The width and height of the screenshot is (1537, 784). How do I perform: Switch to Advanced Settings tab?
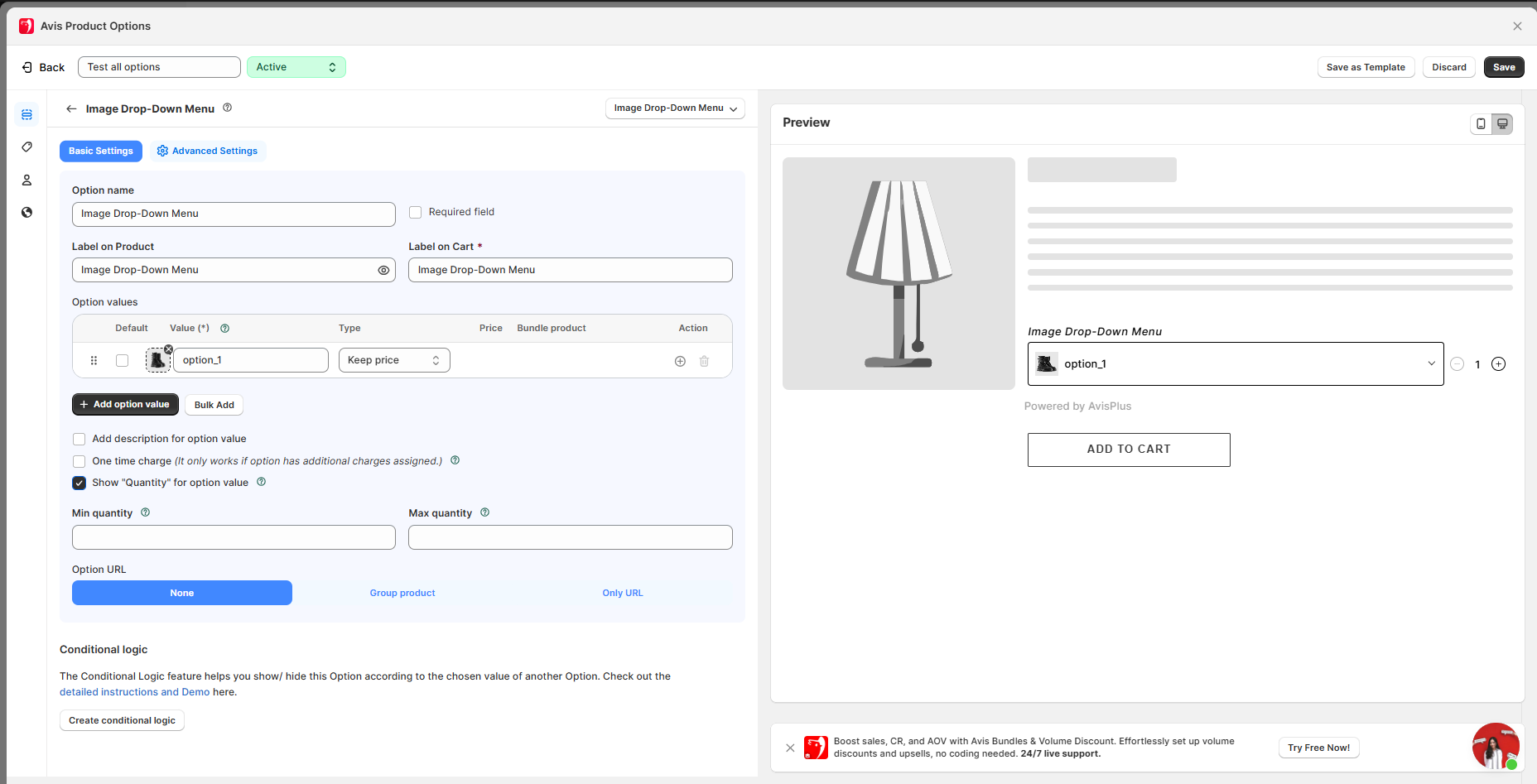tap(207, 151)
